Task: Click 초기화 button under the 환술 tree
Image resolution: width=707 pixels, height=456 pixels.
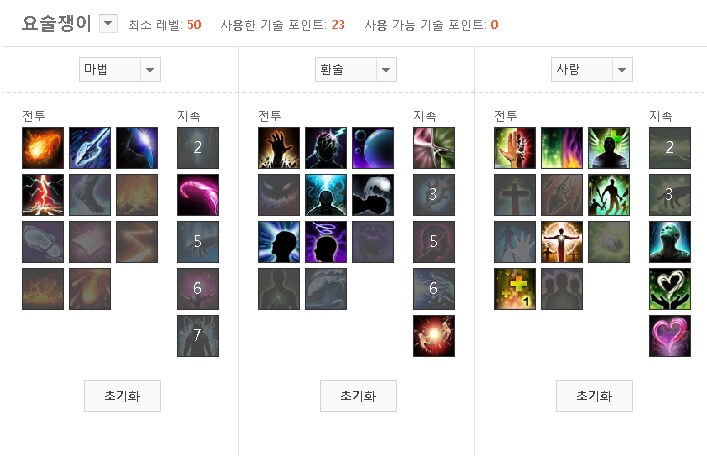Action: tap(358, 396)
